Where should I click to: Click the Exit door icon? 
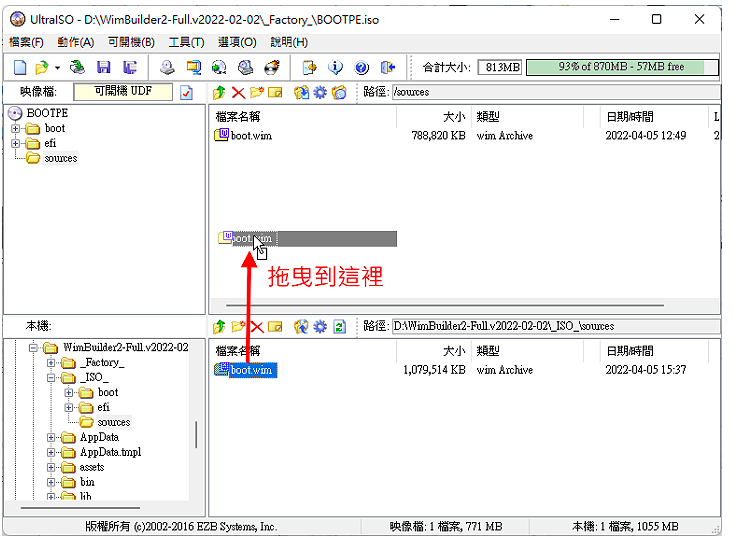tap(388, 67)
